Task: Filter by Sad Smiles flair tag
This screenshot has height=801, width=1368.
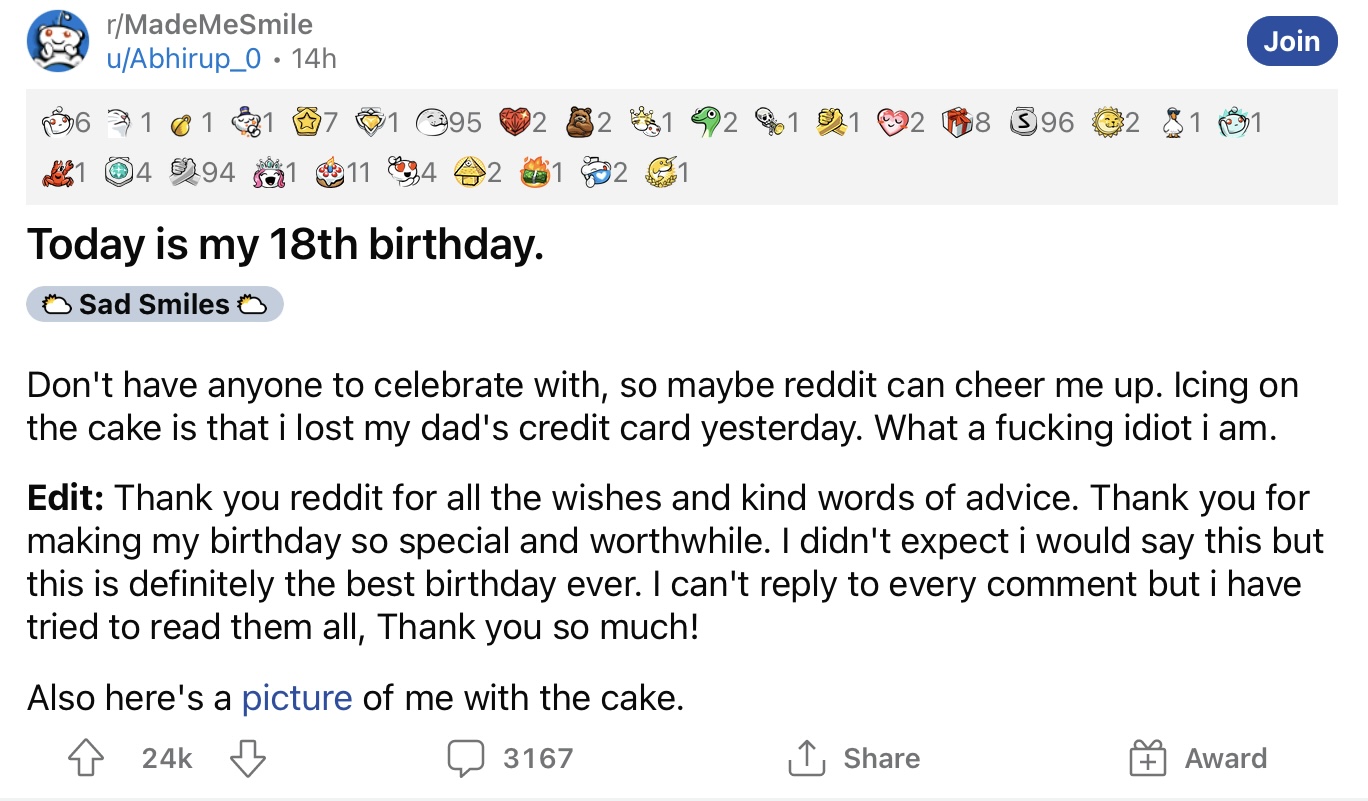Action: click(155, 304)
